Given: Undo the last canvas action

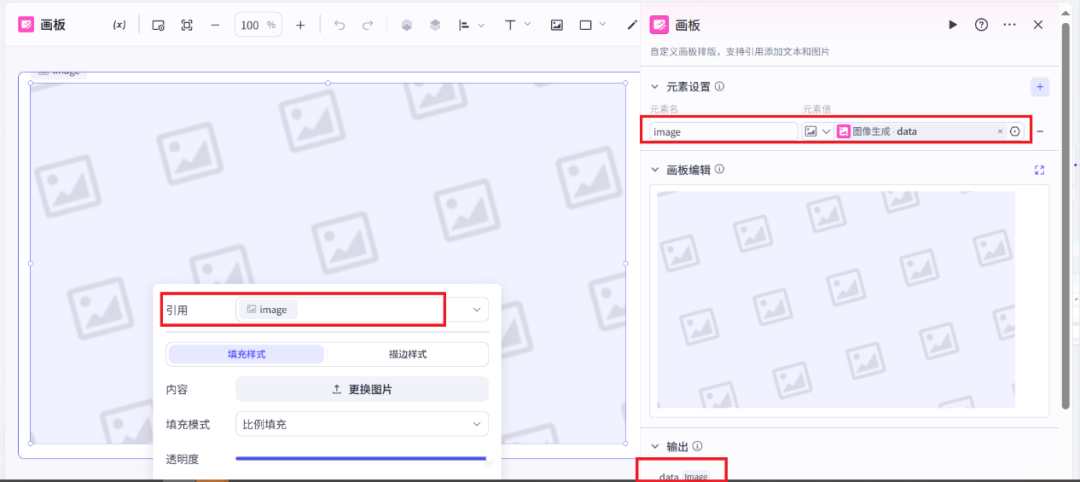Looking at the screenshot, I should [x=339, y=25].
